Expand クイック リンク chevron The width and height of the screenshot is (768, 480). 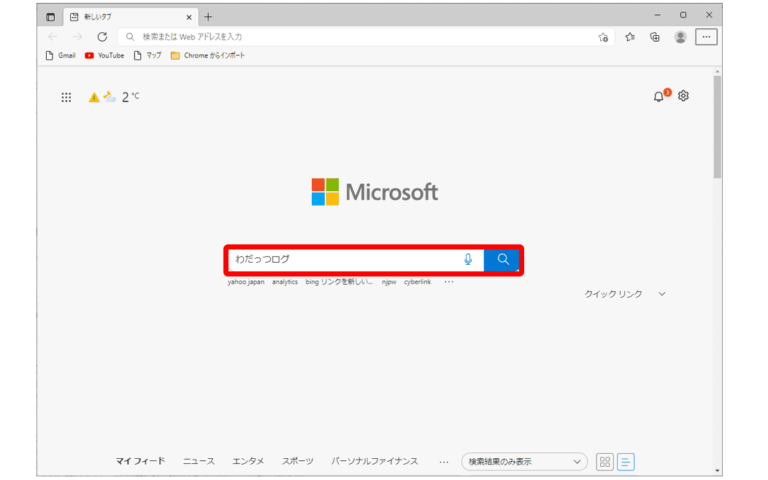(x=662, y=294)
